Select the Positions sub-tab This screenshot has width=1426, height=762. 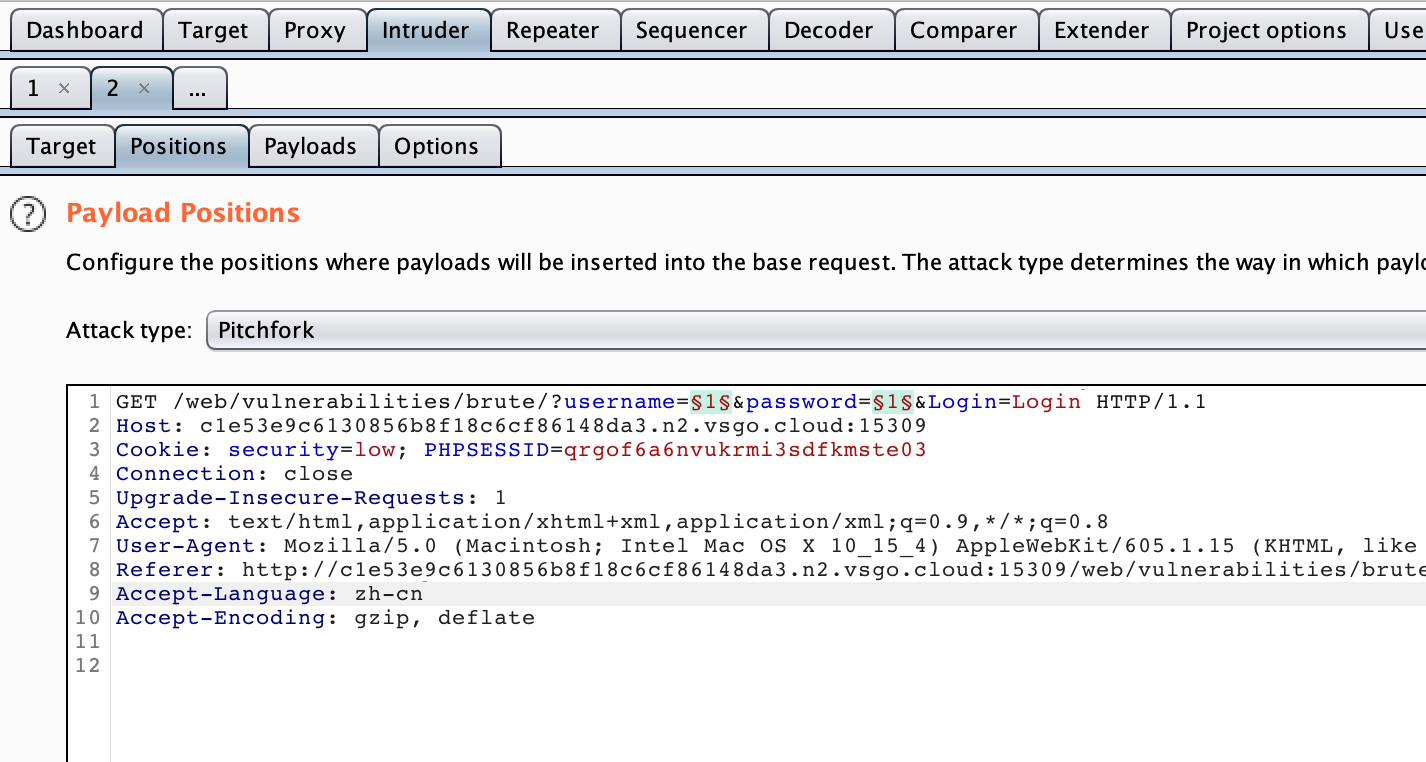(179, 146)
